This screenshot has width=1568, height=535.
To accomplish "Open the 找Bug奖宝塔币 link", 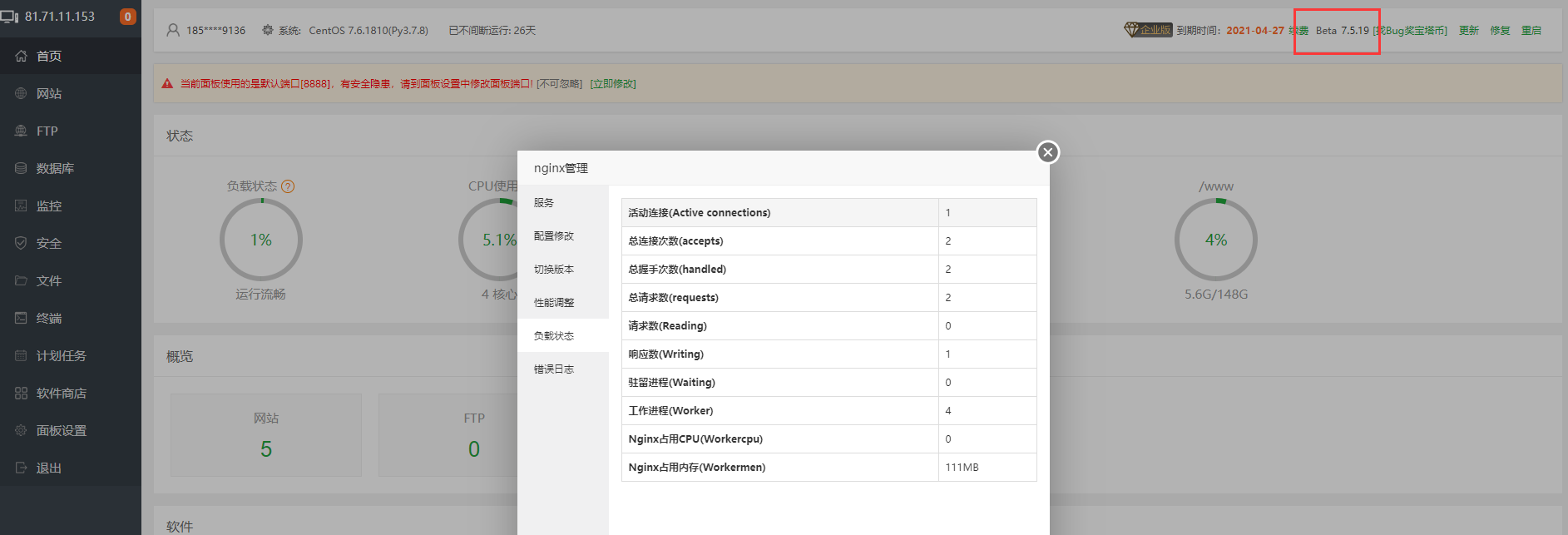I will (x=1410, y=30).
